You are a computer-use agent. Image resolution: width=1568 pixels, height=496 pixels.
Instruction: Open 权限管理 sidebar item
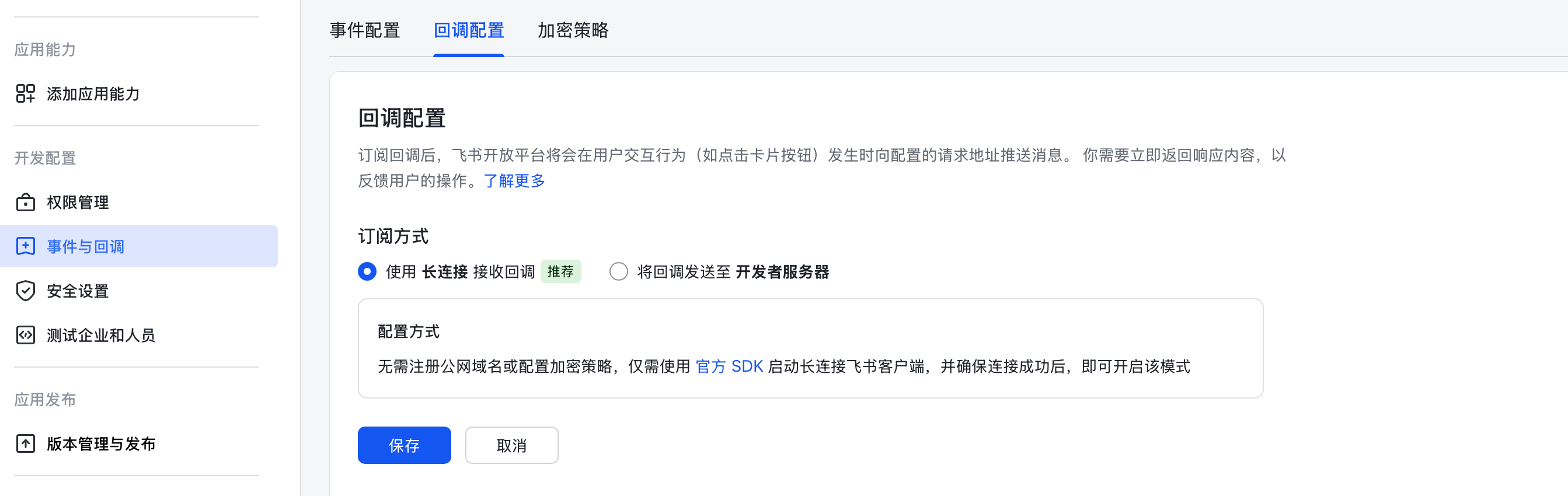pos(78,202)
